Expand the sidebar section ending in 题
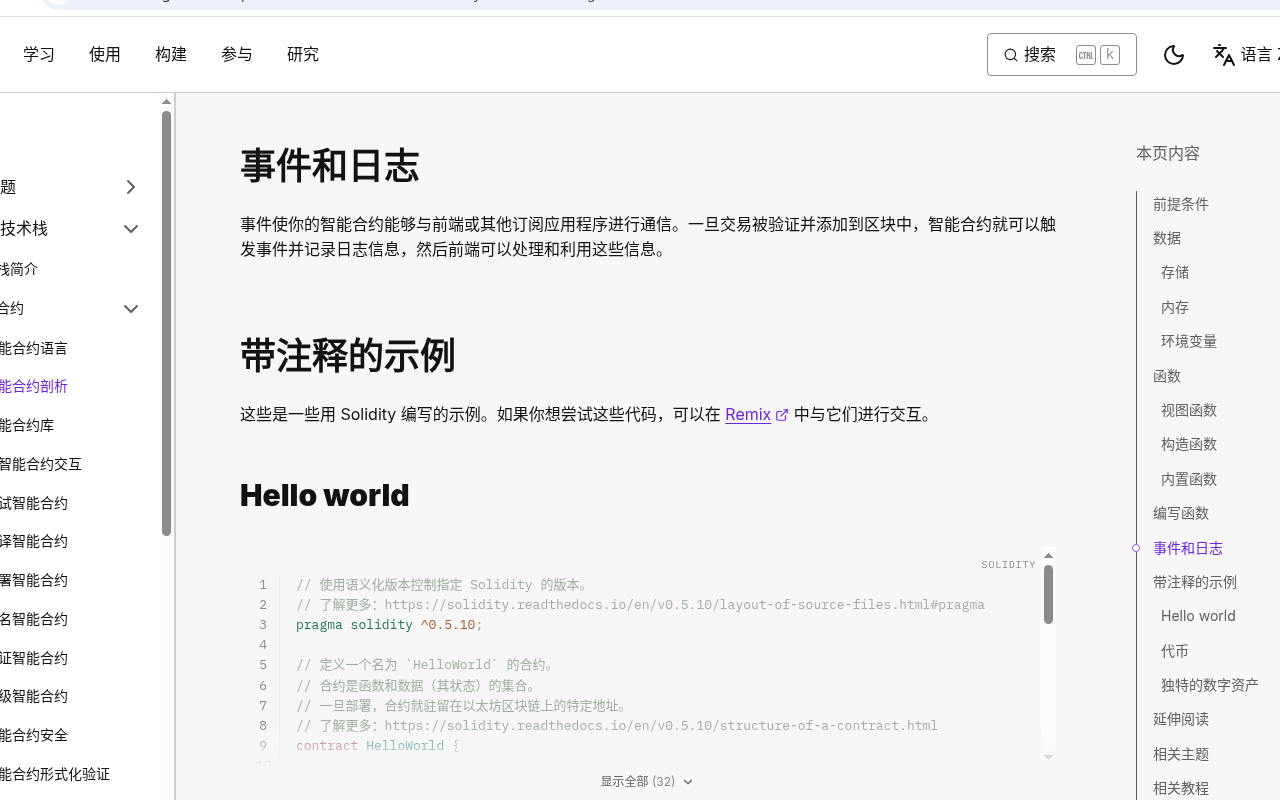1280x800 pixels. click(130, 187)
